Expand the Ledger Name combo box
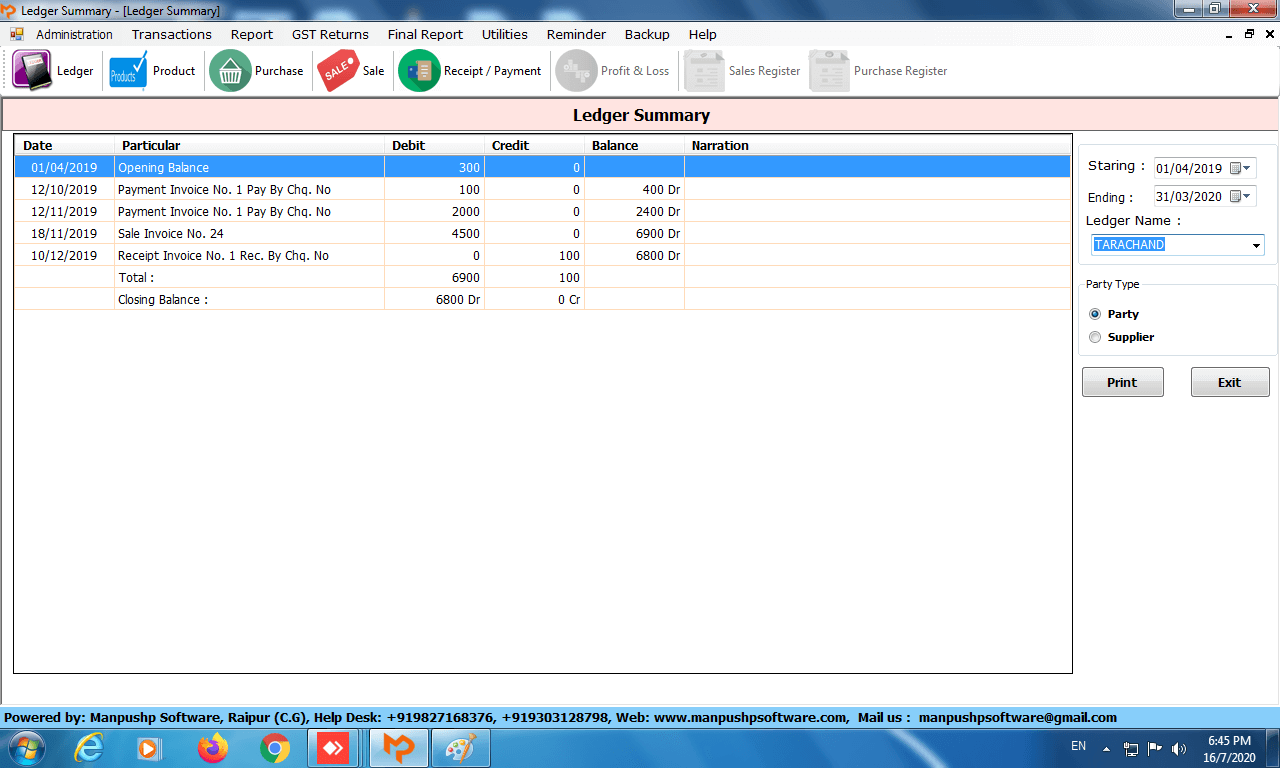The height and width of the screenshot is (768, 1280). [1256, 245]
